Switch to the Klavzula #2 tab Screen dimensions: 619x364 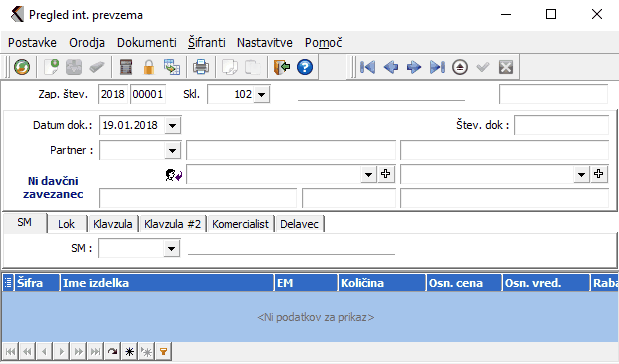pyautogui.click(x=173, y=224)
